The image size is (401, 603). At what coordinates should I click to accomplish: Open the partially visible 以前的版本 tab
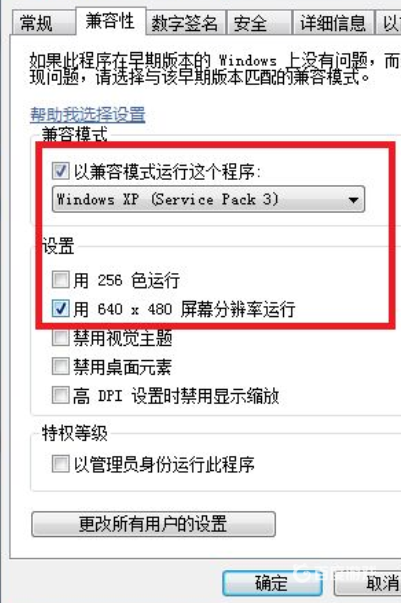(389, 23)
